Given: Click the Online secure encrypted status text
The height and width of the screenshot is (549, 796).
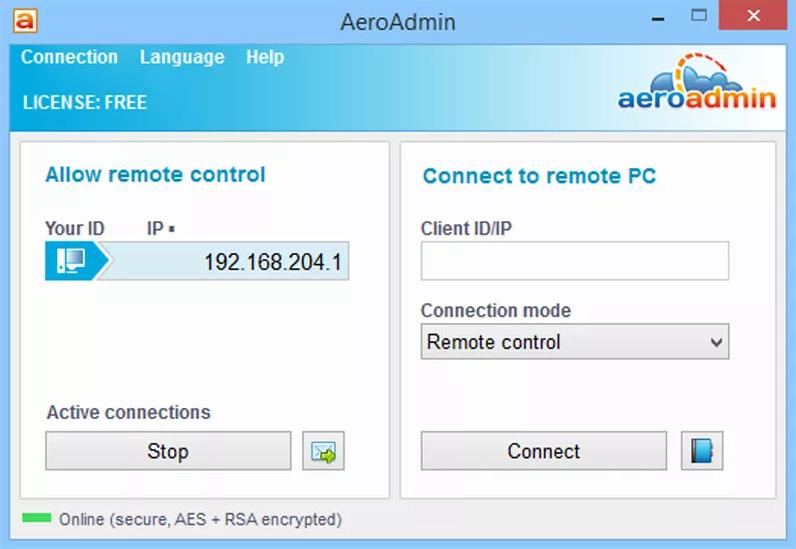Looking at the screenshot, I should (x=201, y=520).
